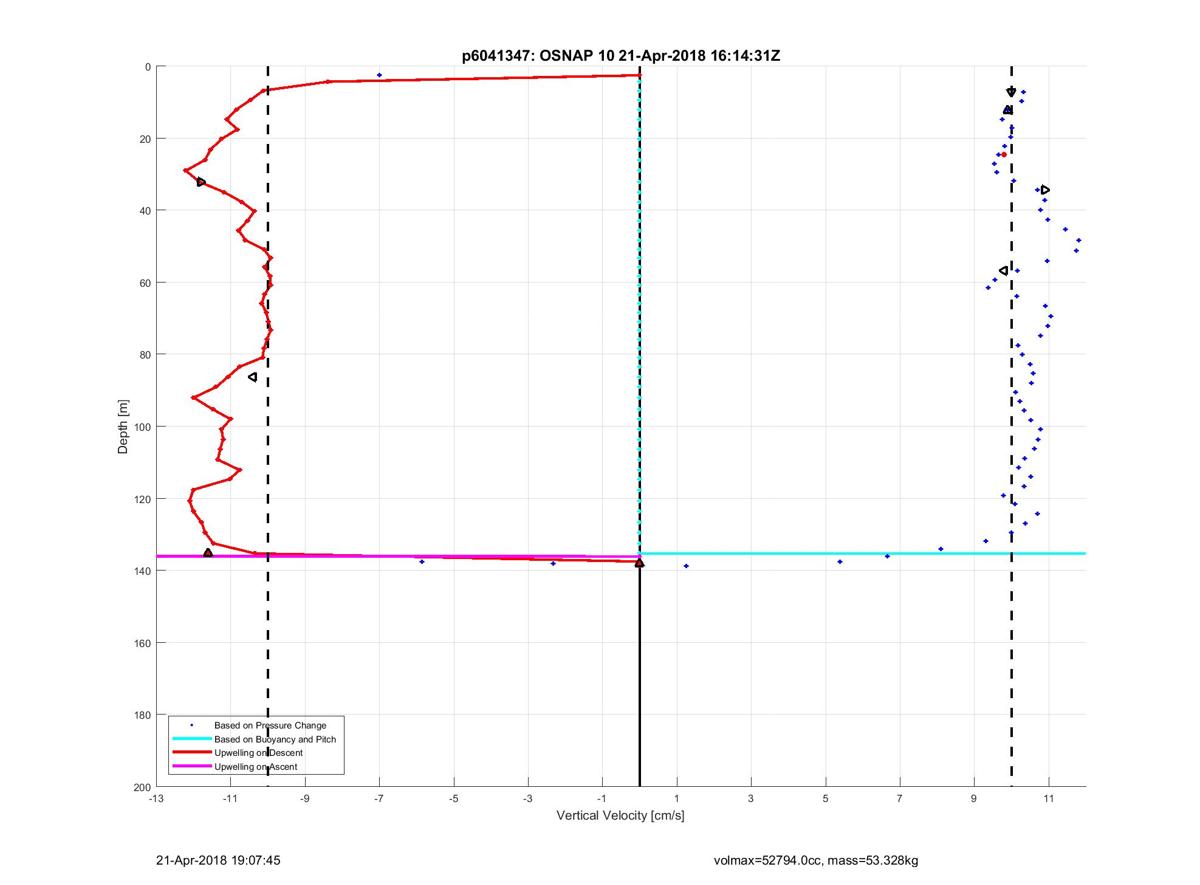Select the 'Based on Buoyancy and Pitch' legend entry
The width and height of the screenshot is (1200, 885).
click(275, 739)
